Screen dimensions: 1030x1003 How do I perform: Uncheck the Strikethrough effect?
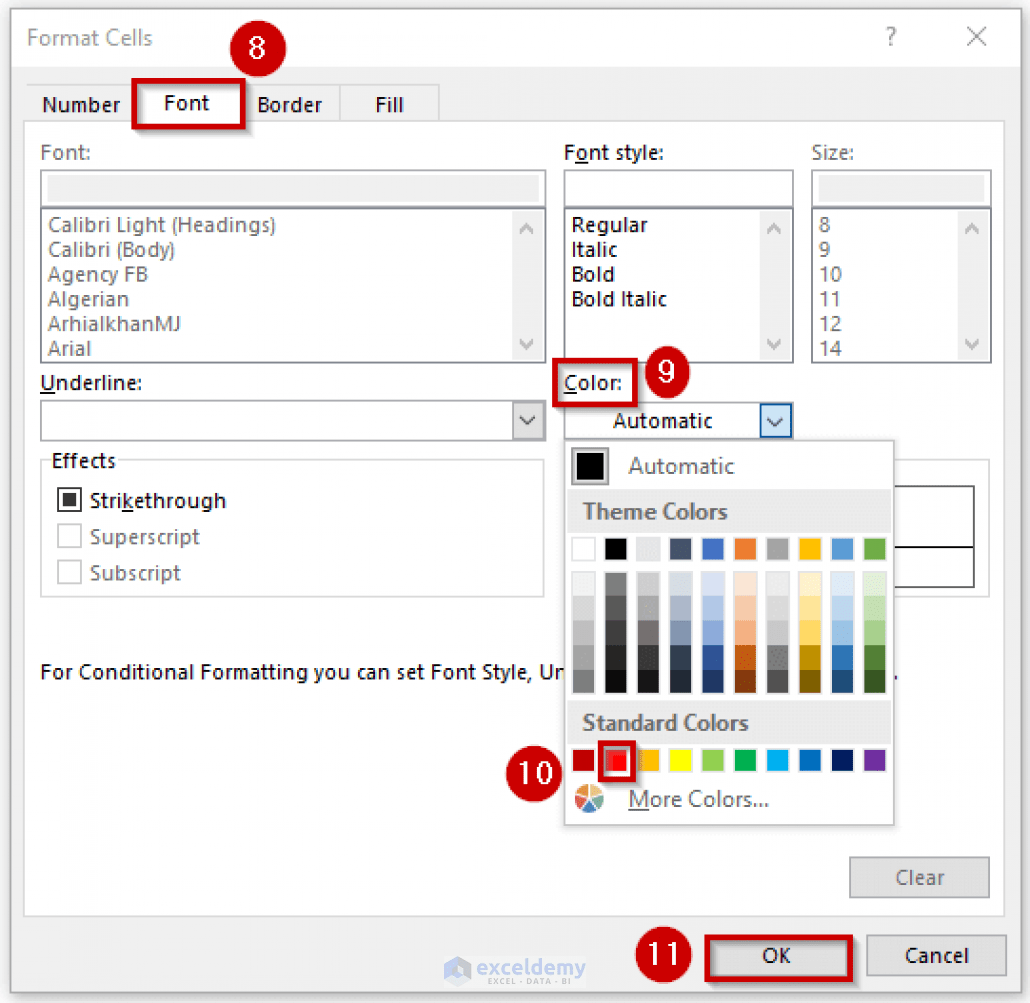tap(70, 500)
